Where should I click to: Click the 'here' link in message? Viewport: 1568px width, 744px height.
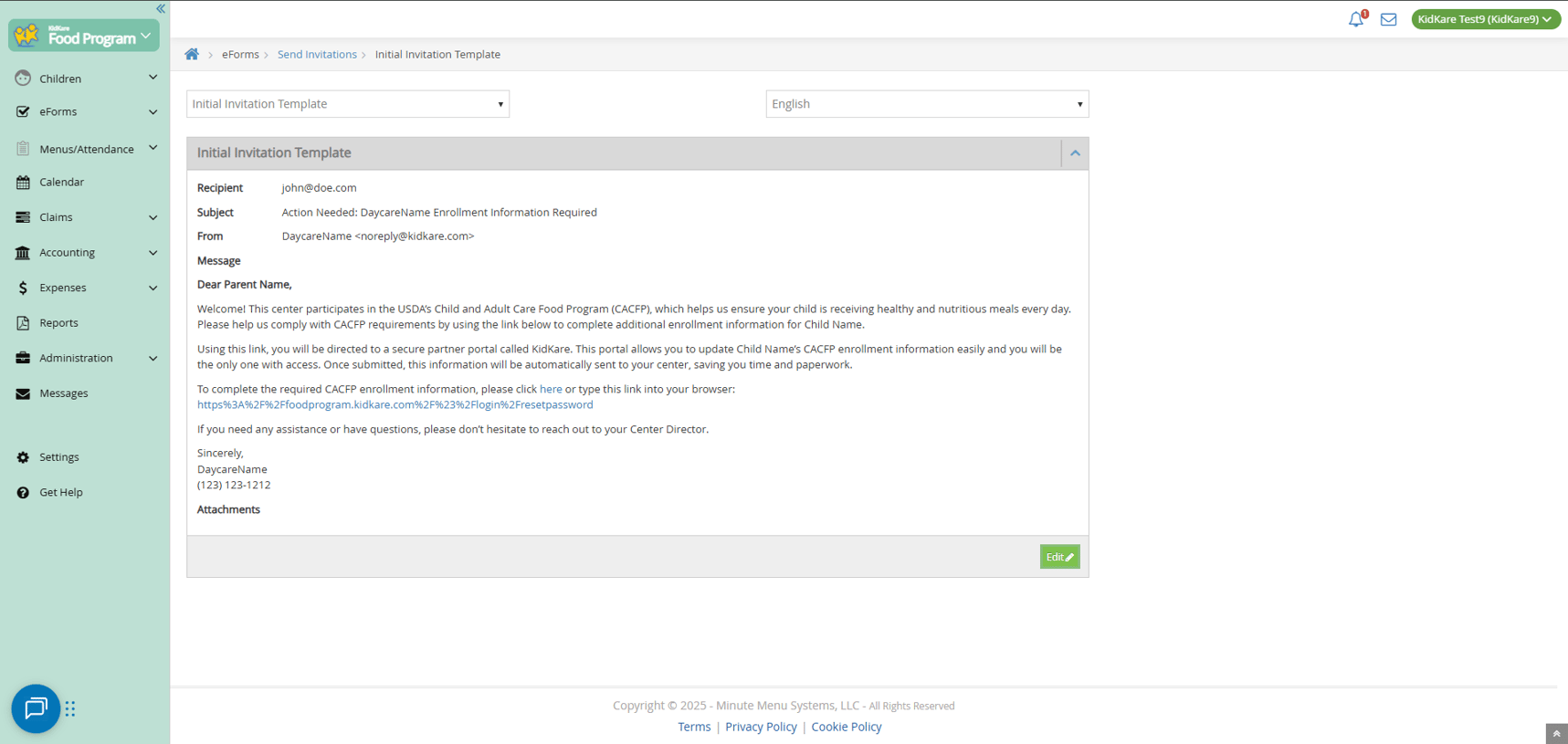click(551, 389)
